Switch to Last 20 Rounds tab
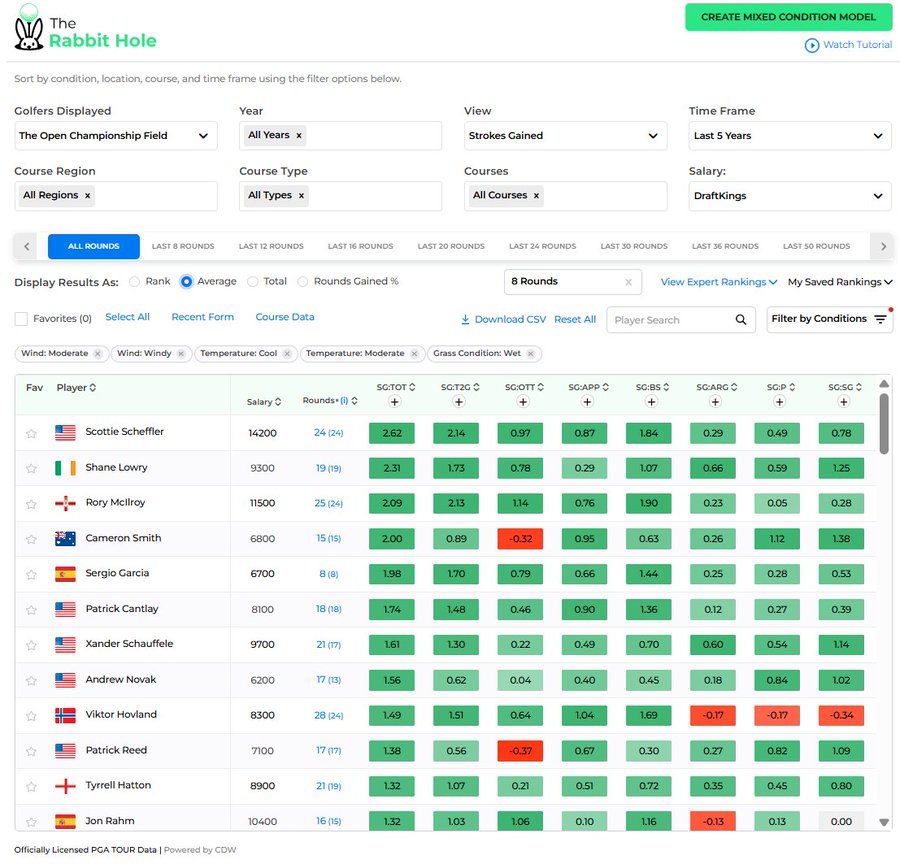Image resolution: width=900 pixels, height=864 pixels. pos(451,246)
